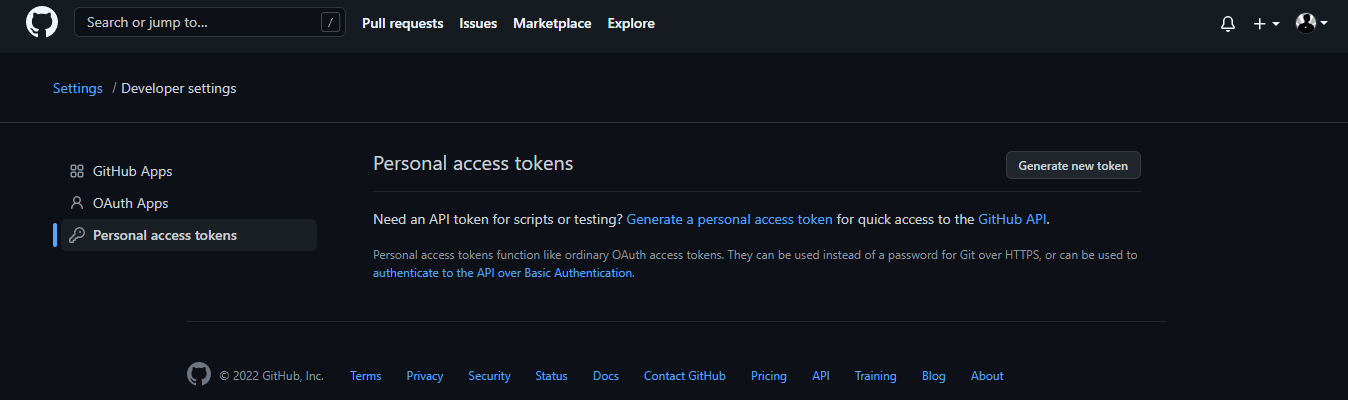This screenshot has width=1348, height=400.
Task: Open Issues in the top navigation
Action: click(478, 23)
